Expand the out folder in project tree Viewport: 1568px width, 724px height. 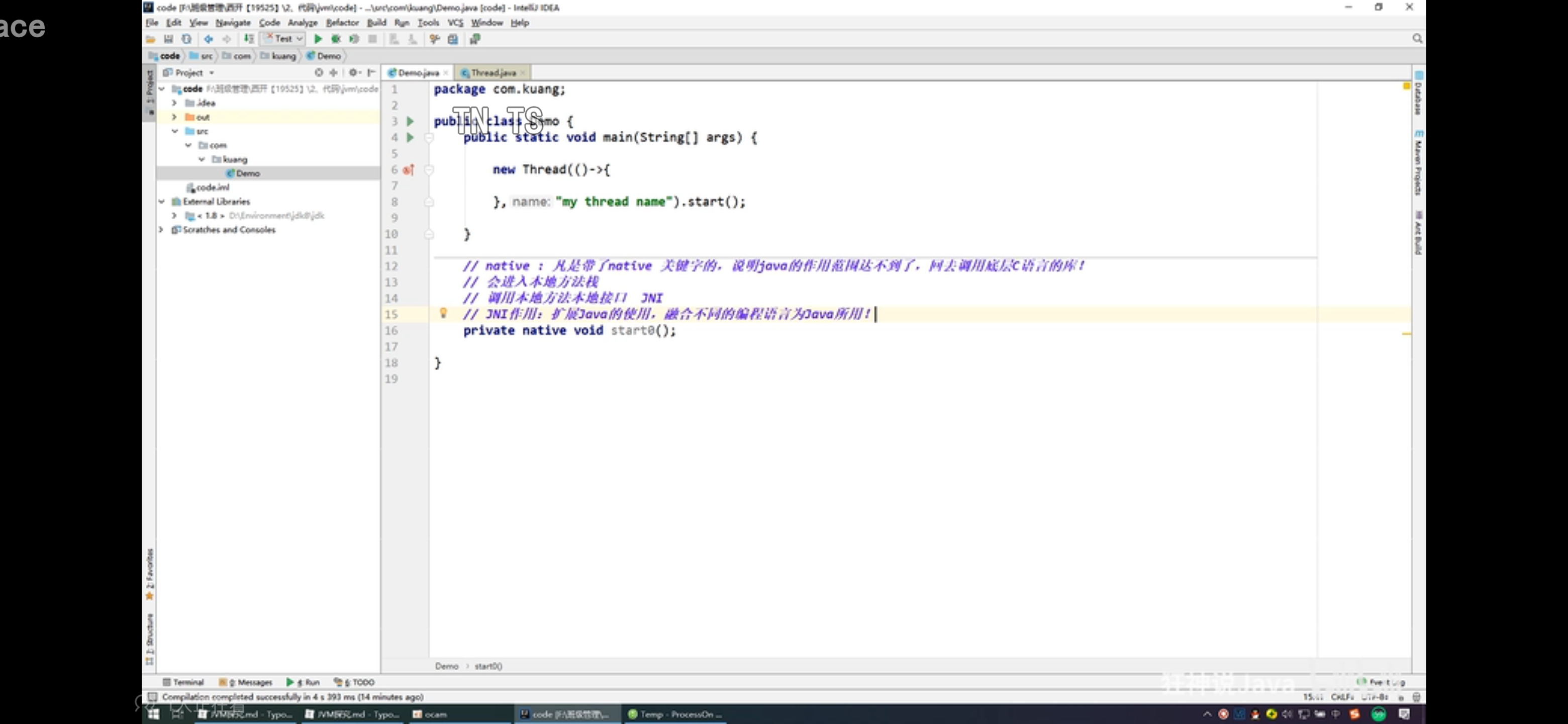(175, 117)
